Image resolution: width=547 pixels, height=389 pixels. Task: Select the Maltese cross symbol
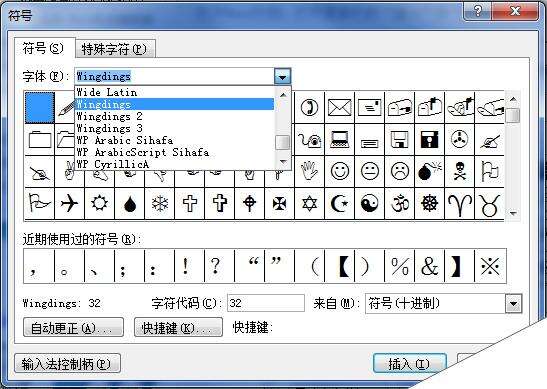[x=279, y=203]
